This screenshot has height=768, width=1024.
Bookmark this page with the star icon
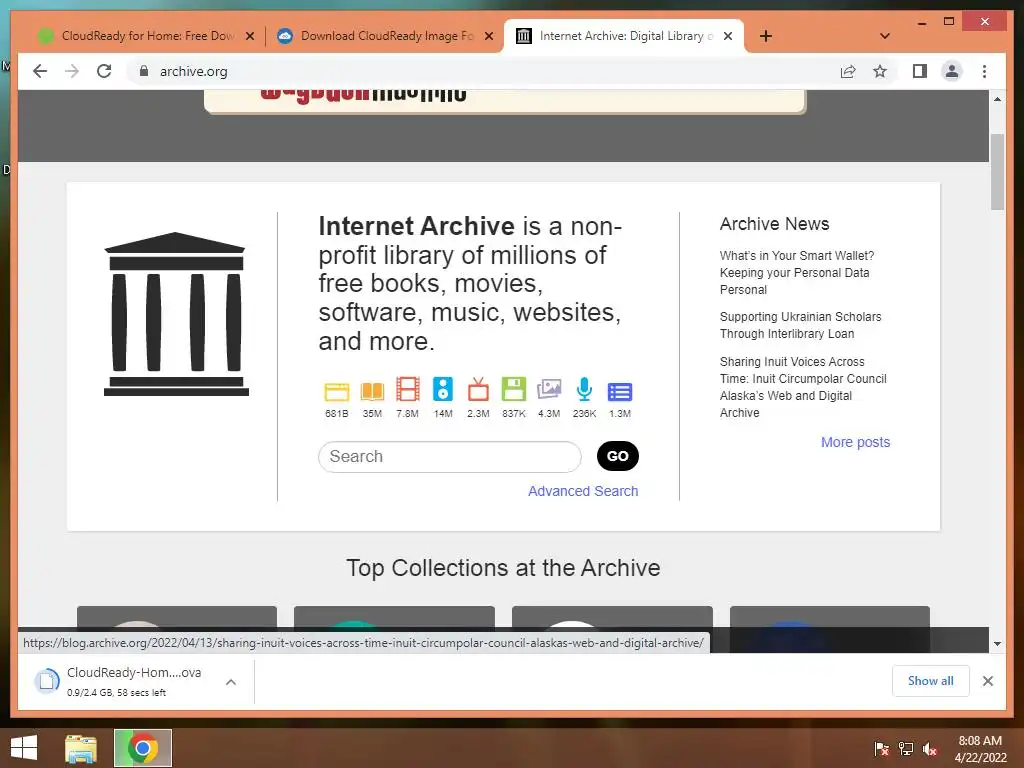[880, 71]
